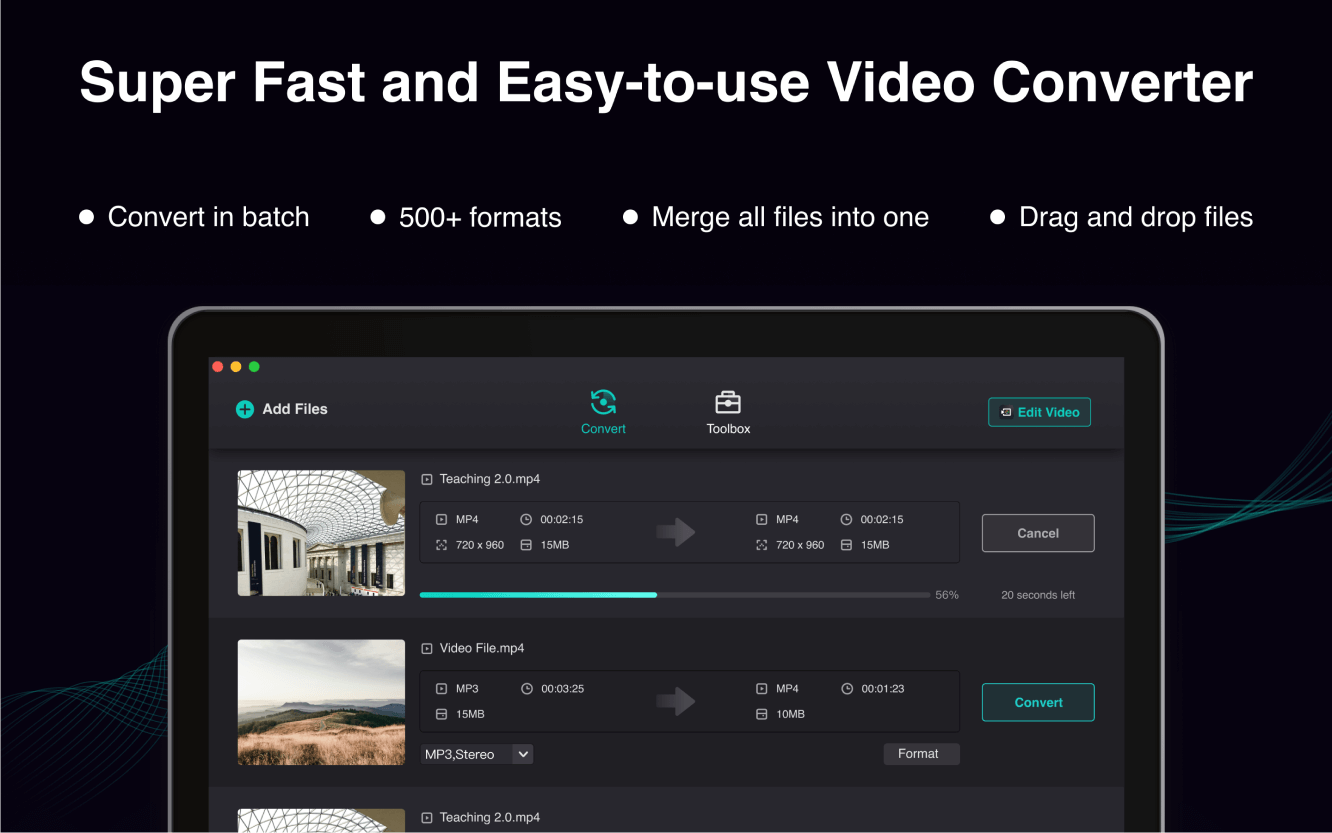Select the Video File.mp4 landscape thumbnail

(x=321, y=702)
